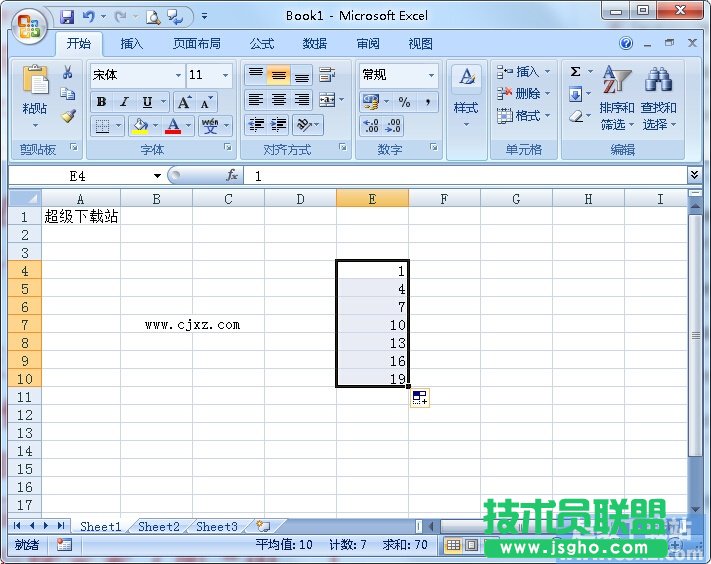711x564 pixels.
Task: Click the AutoSum sigma icon
Action: (576, 72)
